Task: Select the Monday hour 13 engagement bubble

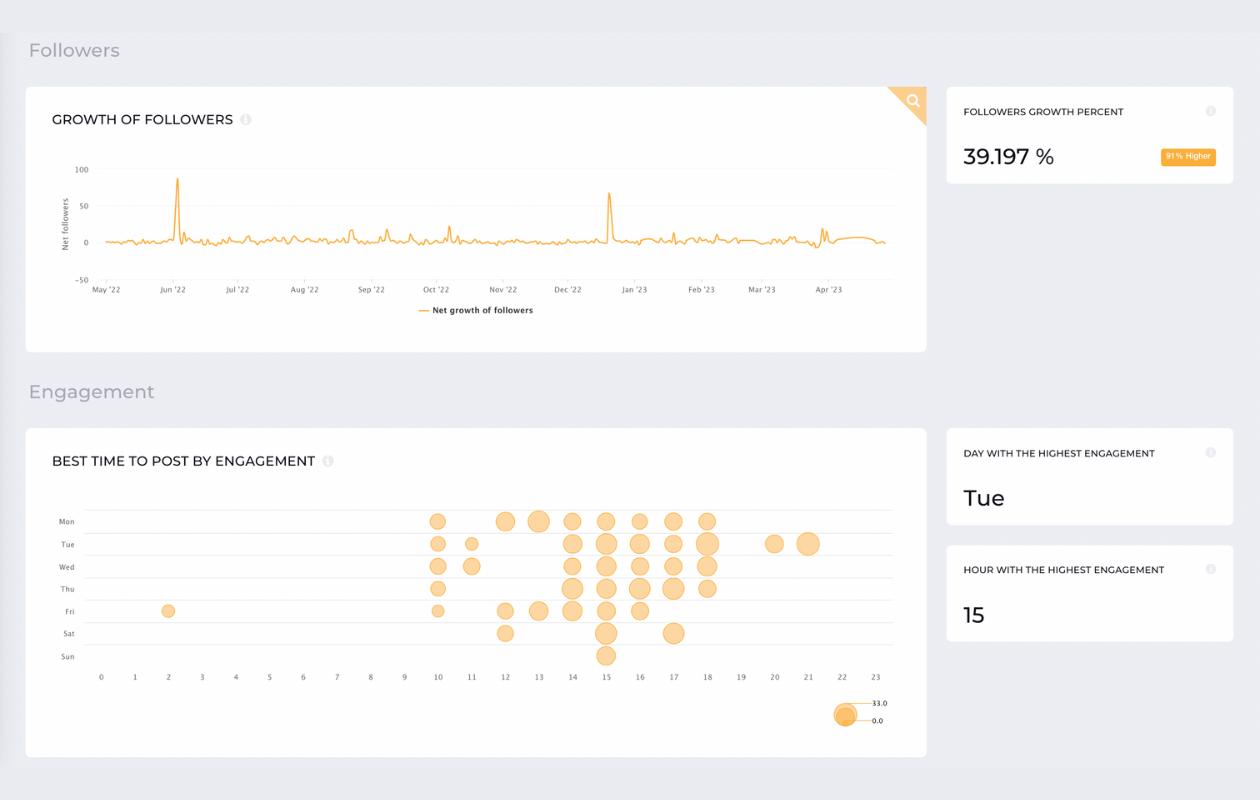Action: click(539, 521)
